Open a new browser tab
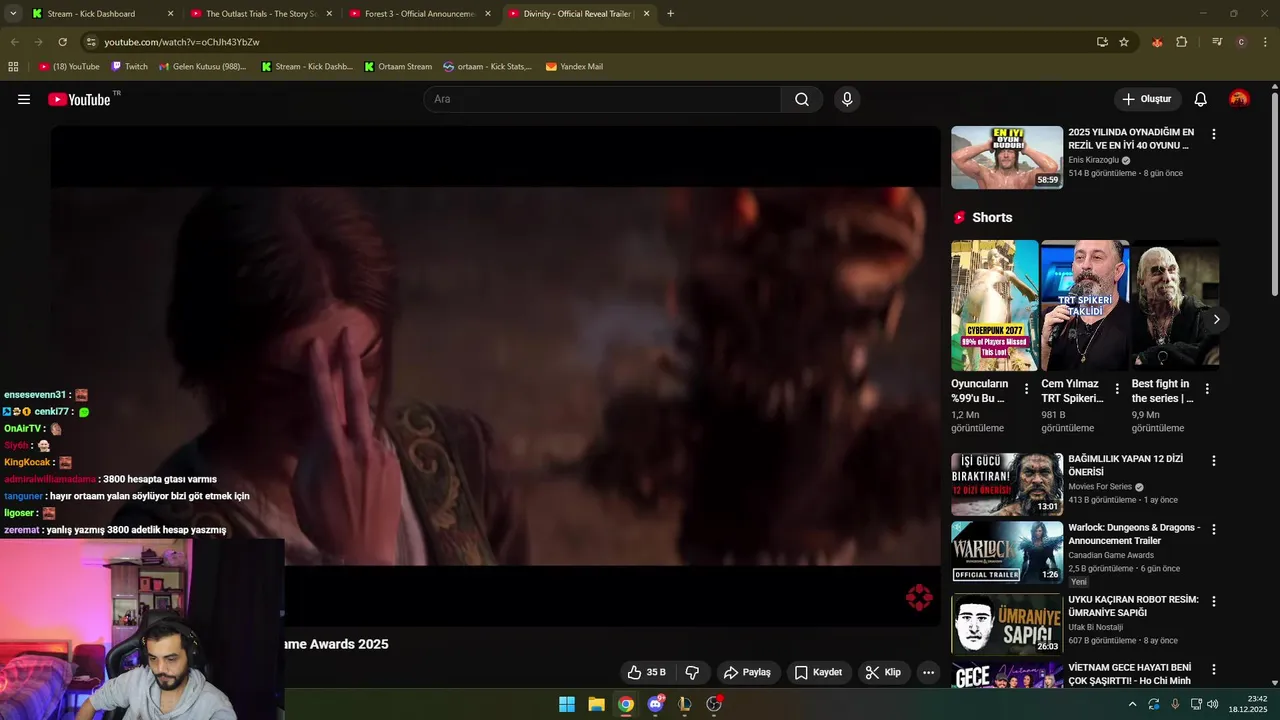Viewport: 1280px width, 720px height. click(x=670, y=14)
